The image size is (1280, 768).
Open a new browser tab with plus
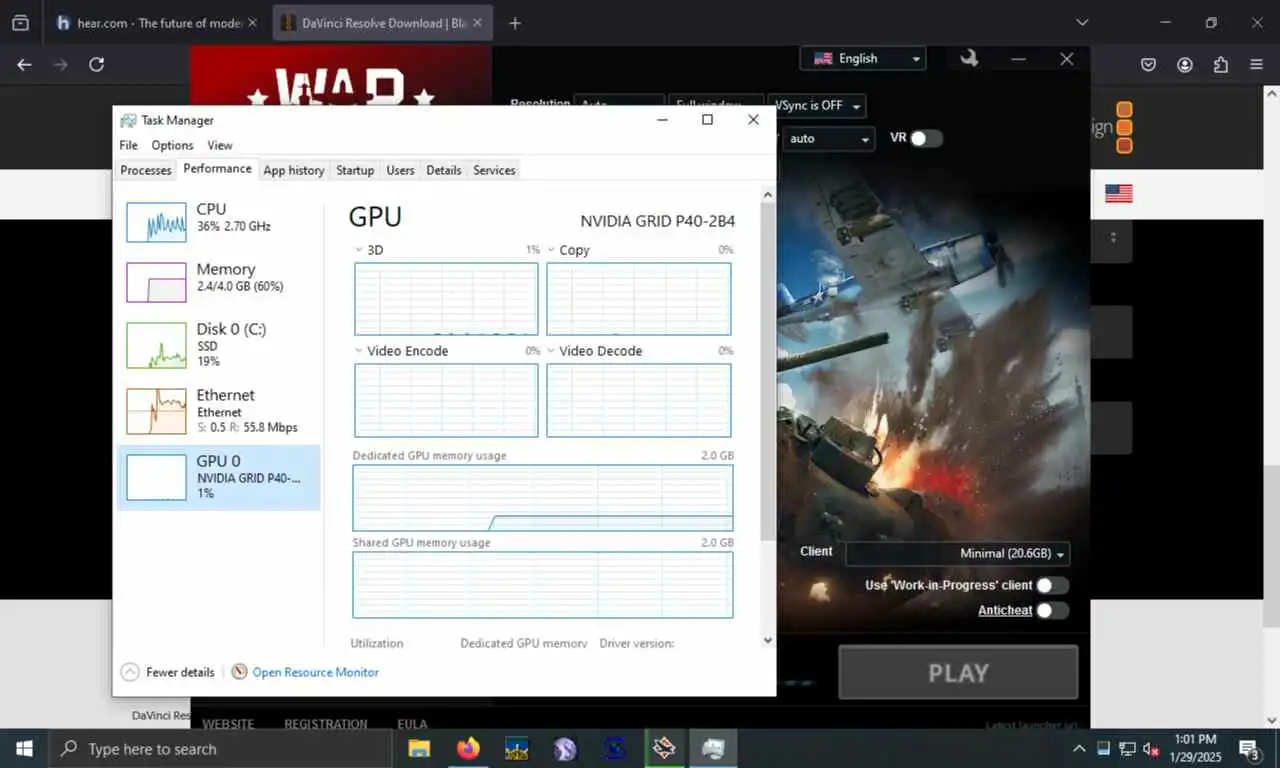pos(515,23)
